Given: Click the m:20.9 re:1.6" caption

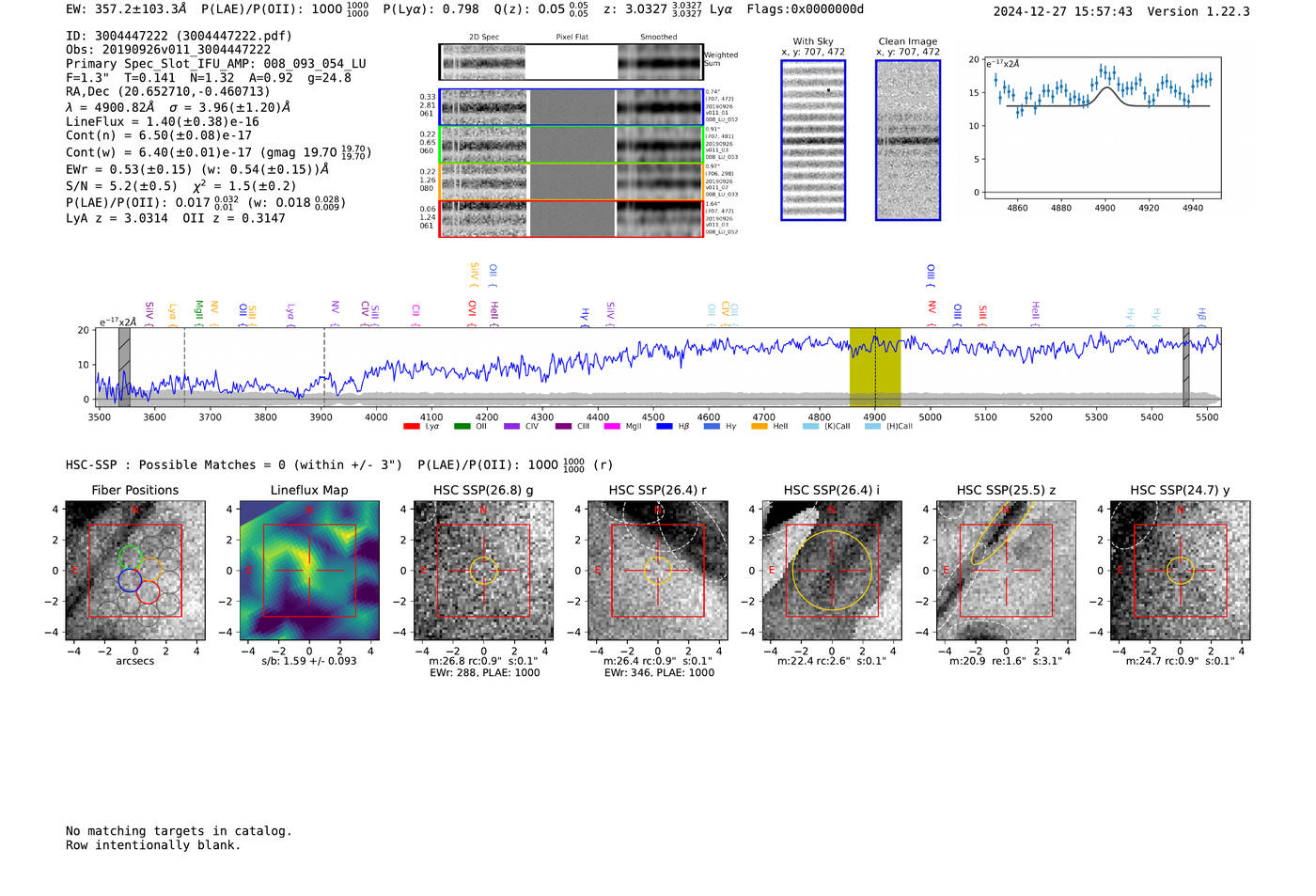Looking at the screenshot, I should 1006,661.
